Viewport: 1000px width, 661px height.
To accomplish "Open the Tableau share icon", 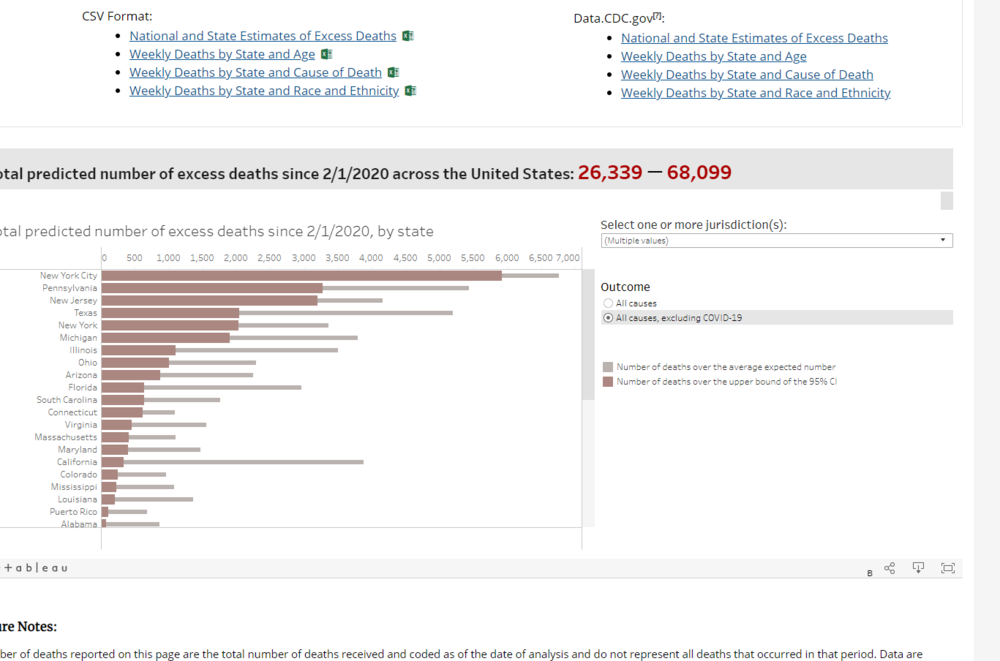I will (890, 568).
